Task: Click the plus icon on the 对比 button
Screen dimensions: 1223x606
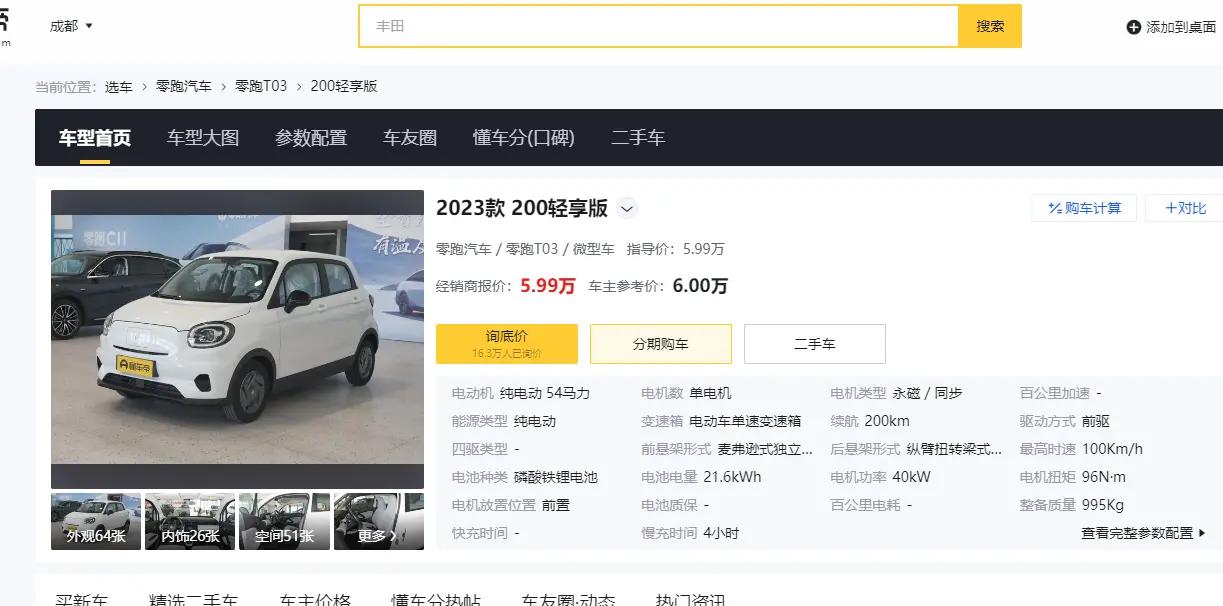Action: point(1172,208)
